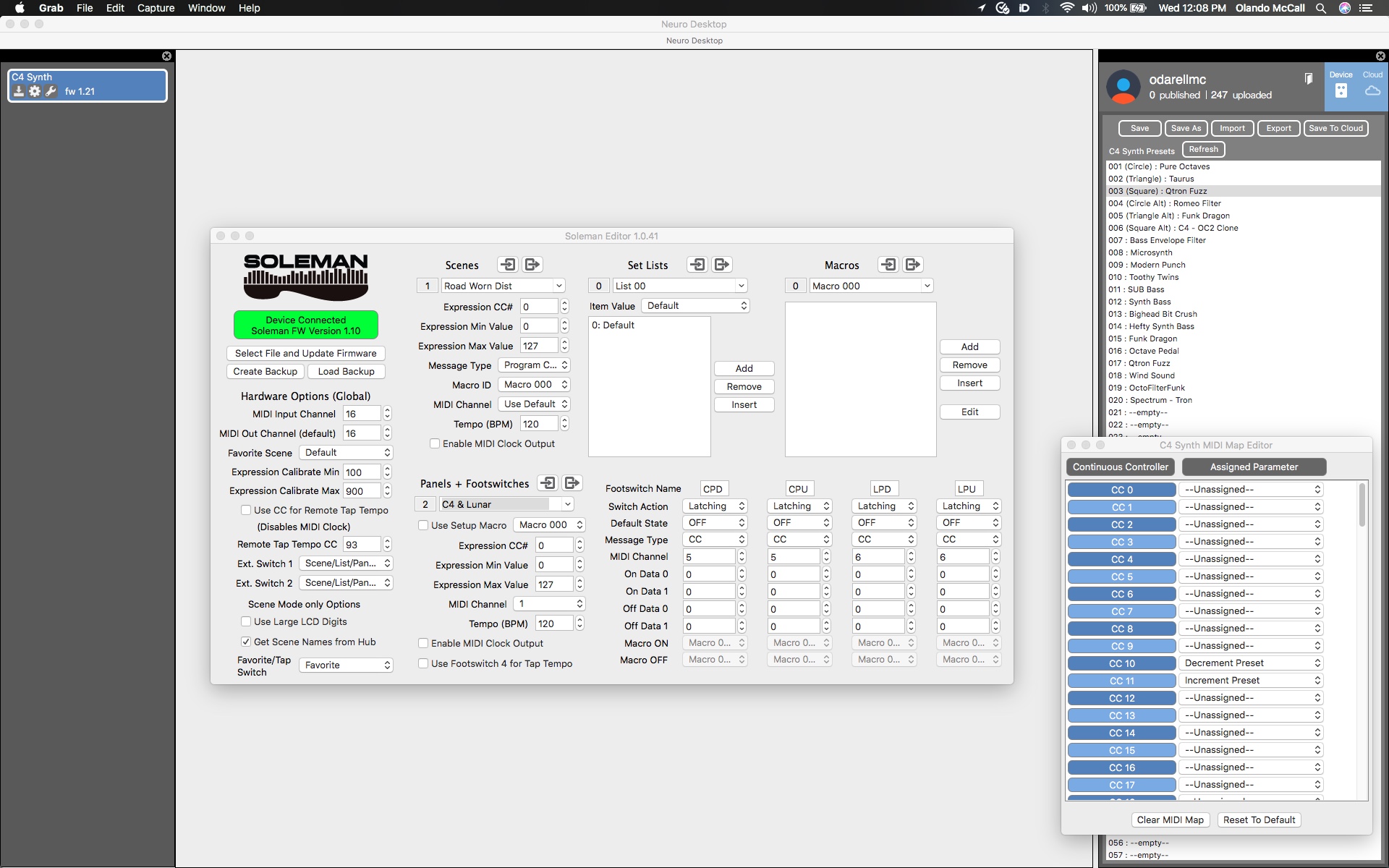Click the Clear MIDI Map button
Screen dimensions: 1389x868
pos(1171,820)
